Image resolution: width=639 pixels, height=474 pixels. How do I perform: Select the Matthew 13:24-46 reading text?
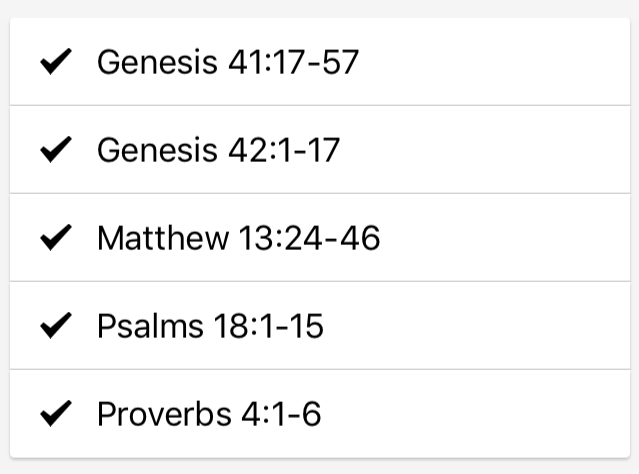(239, 238)
